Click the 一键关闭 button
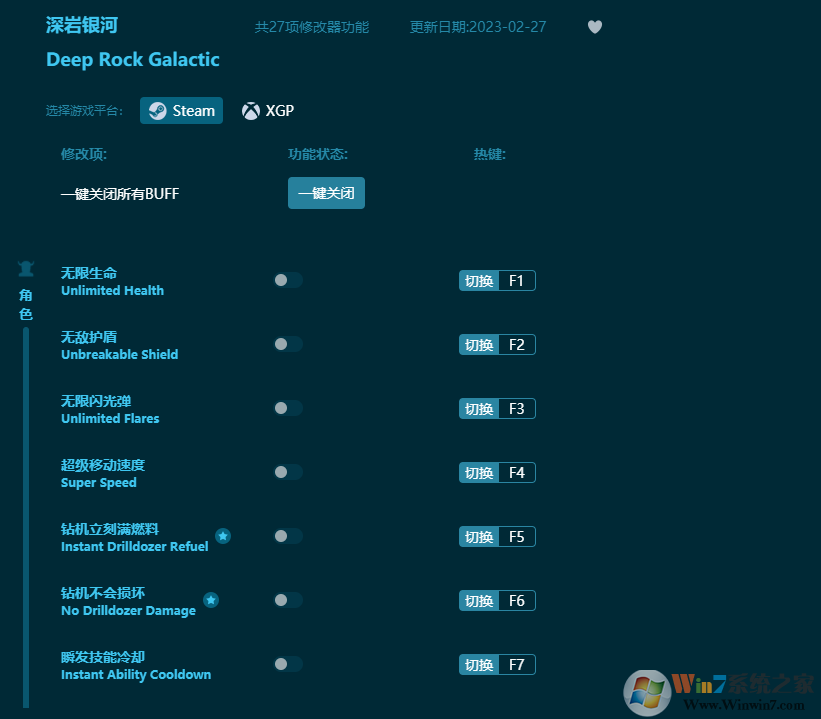The width and height of the screenshot is (821, 719). pyautogui.click(x=326, y=193)
